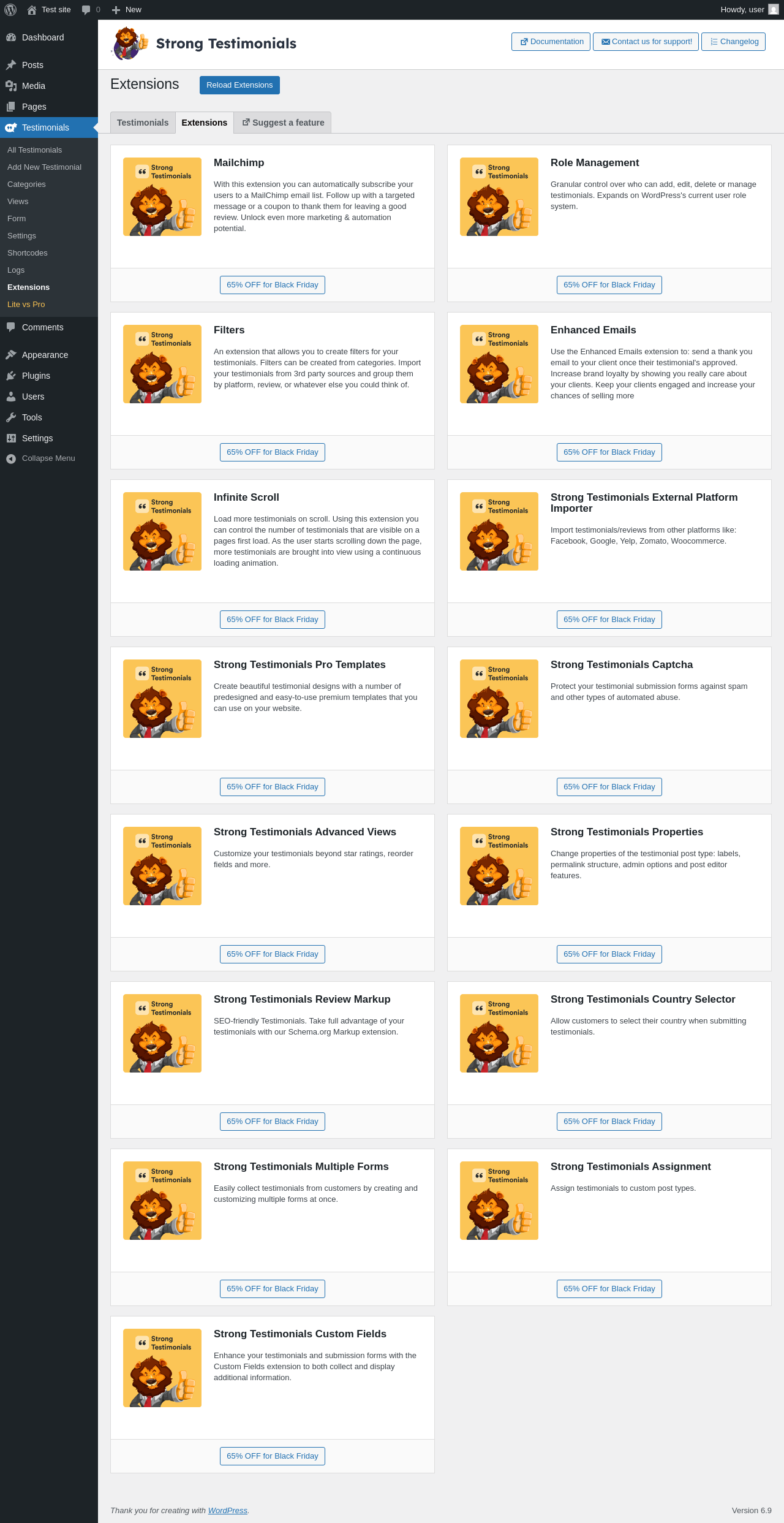Click Black Friday offer under Infinite Scroll
This screenshot has width=784, height=1523.
coord(273,620)
